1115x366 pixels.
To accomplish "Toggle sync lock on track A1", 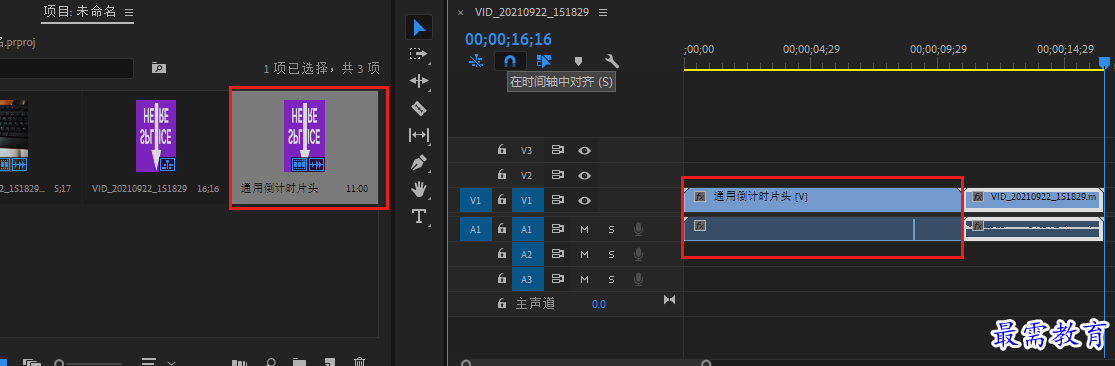I will [x=558, y=229].
